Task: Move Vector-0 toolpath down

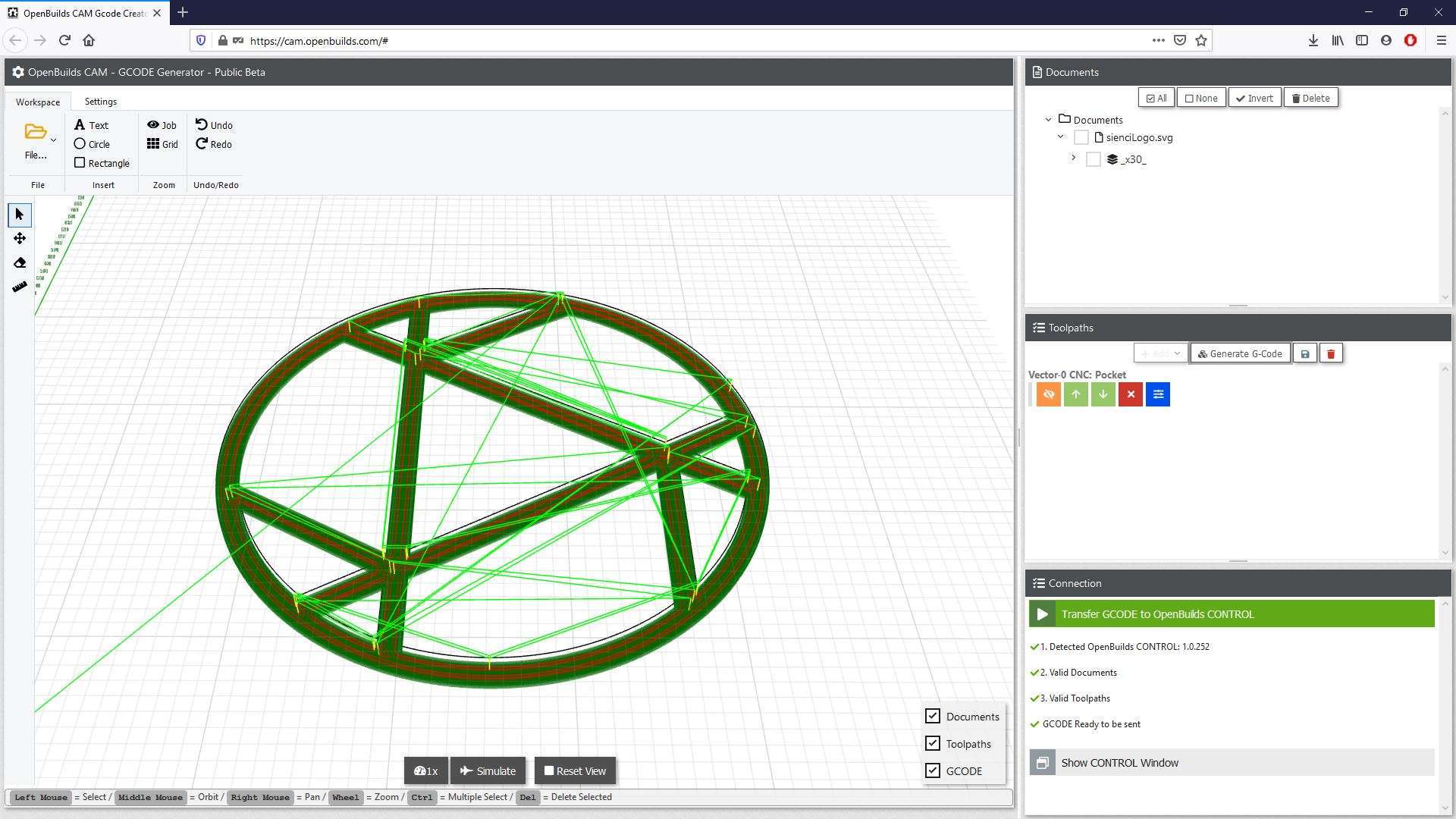Action: 1103,394
